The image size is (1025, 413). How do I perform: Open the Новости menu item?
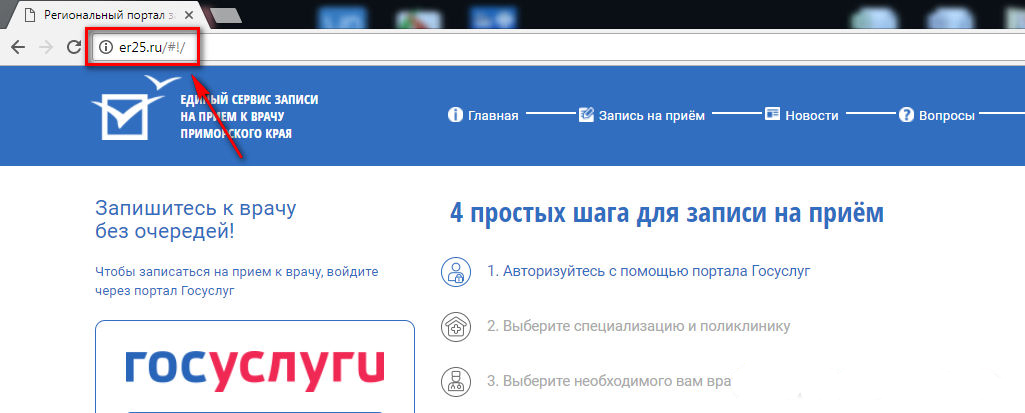[811, 115]
